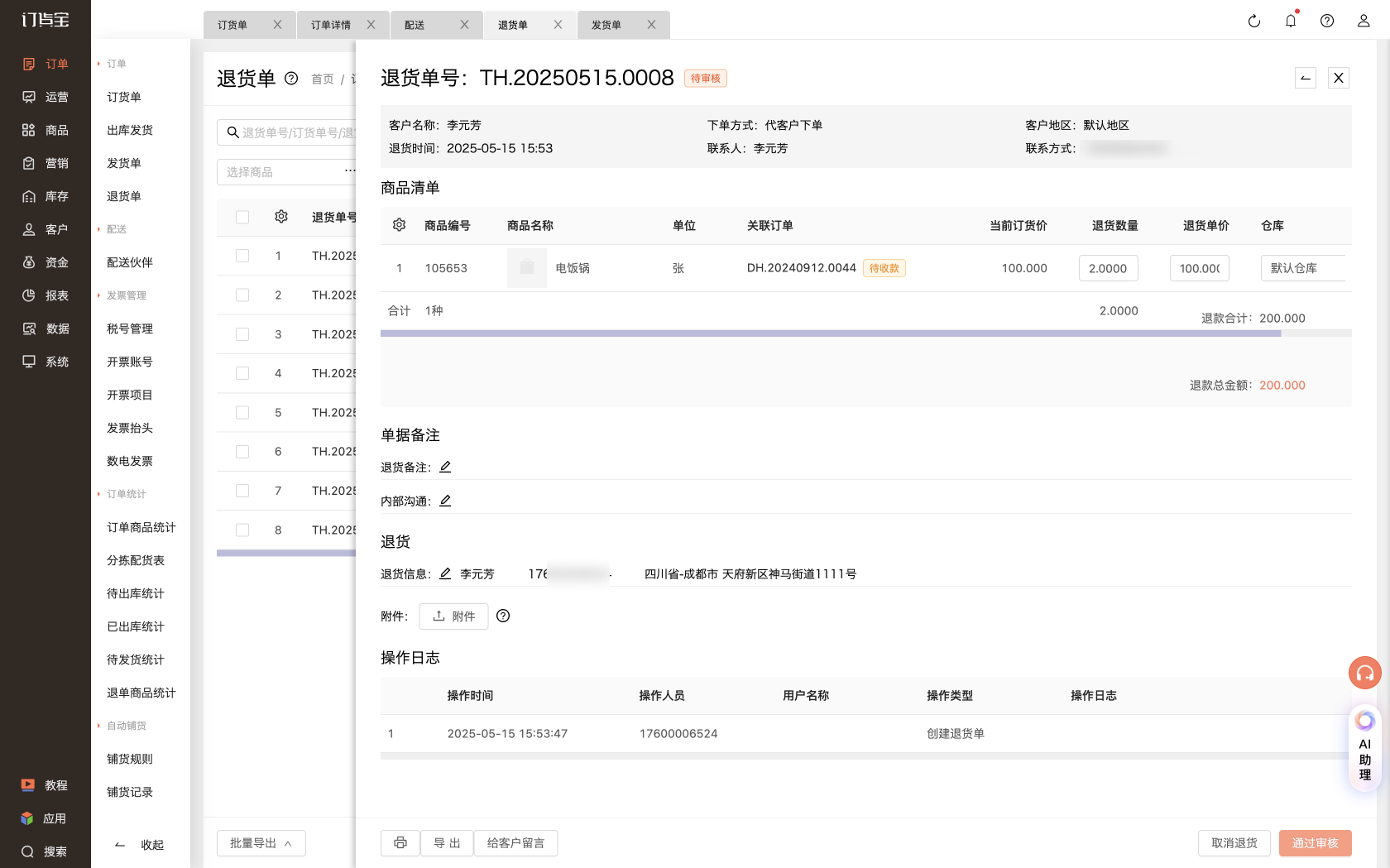
Task: Open 搜索 in the left sidebar
Action: tap(46, 851)
